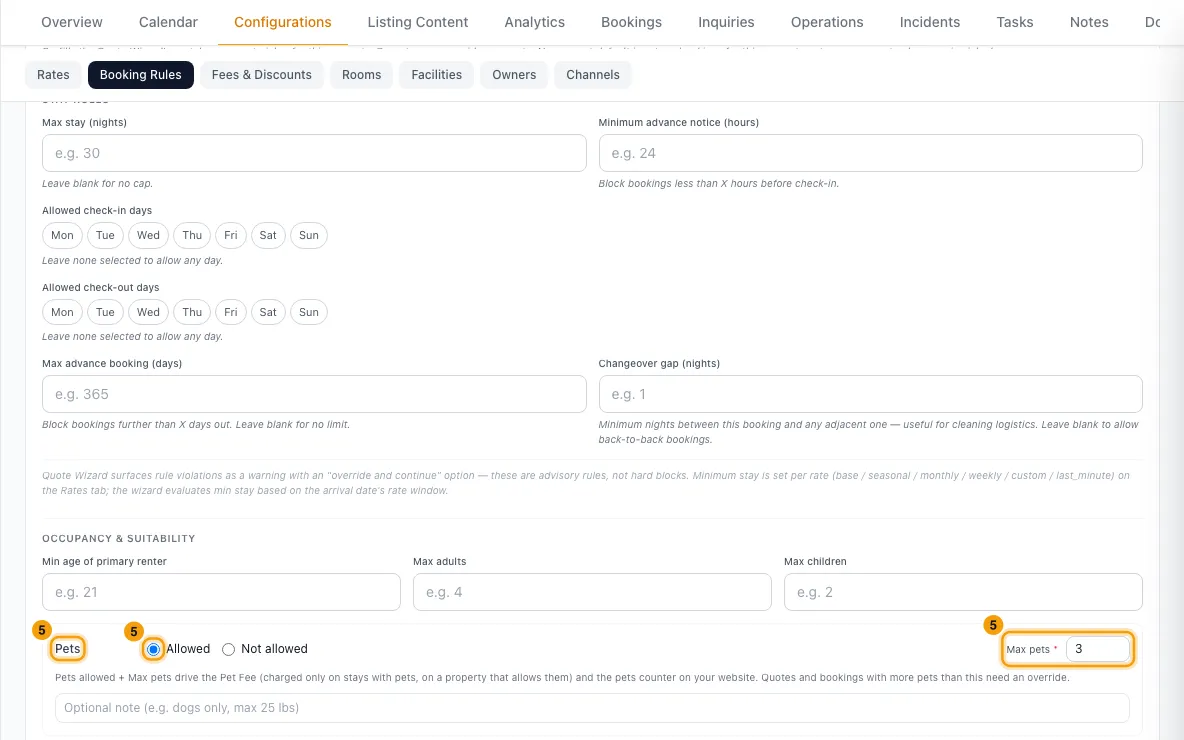Open the Channels sub-tab
1184x740 pixels.
593,75
